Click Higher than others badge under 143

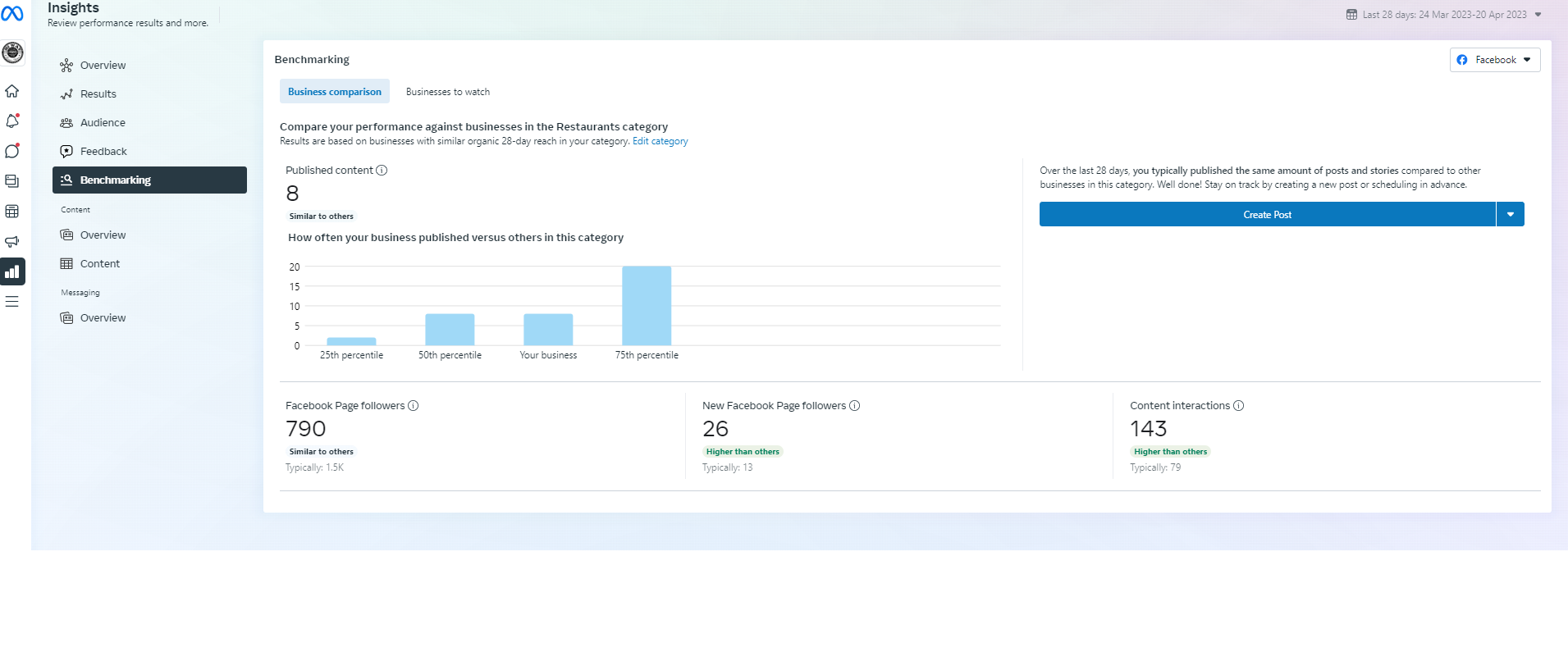(x=1171, y=452)
